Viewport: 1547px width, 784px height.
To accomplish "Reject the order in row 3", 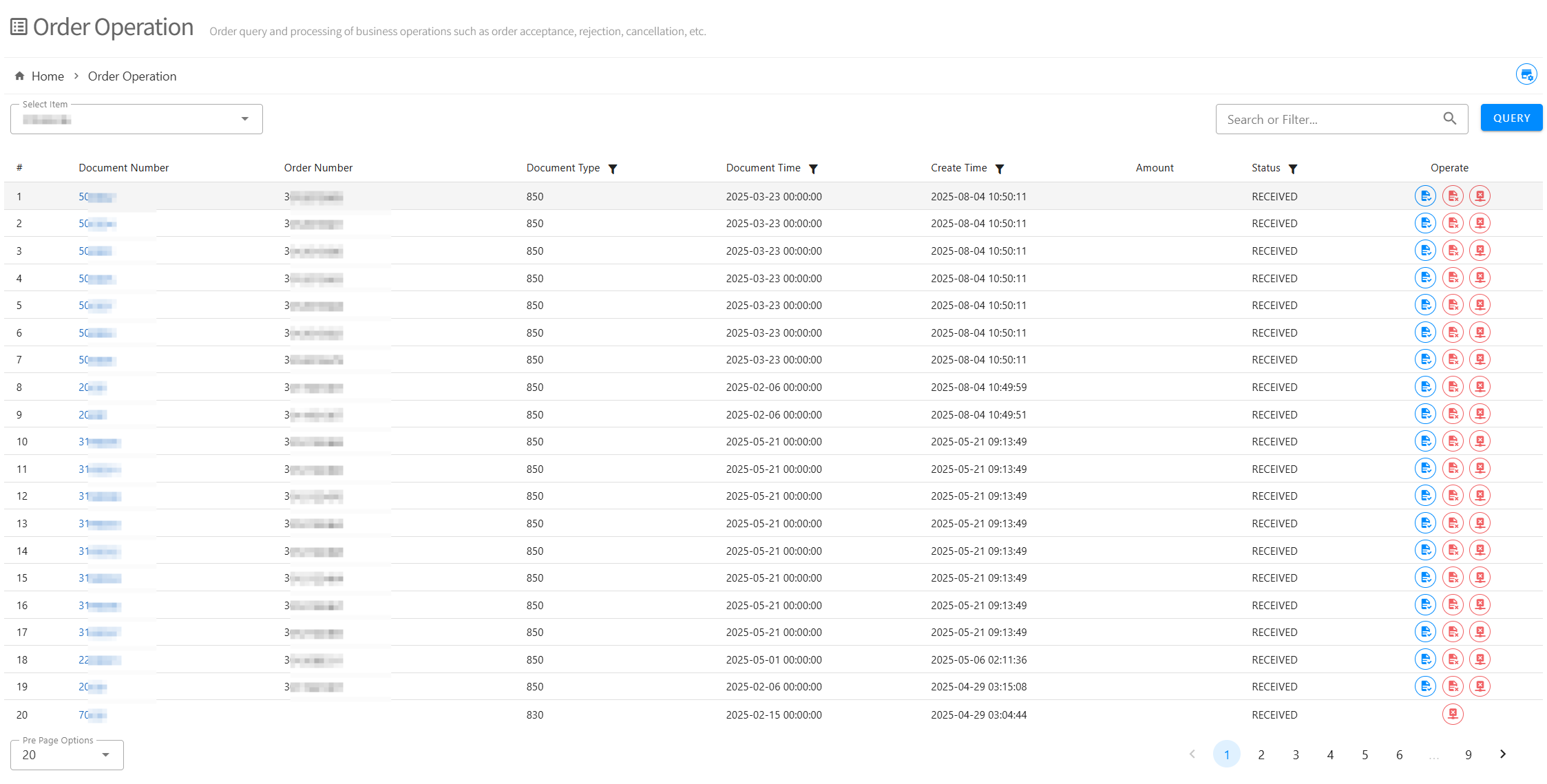I will [1452, 251].
